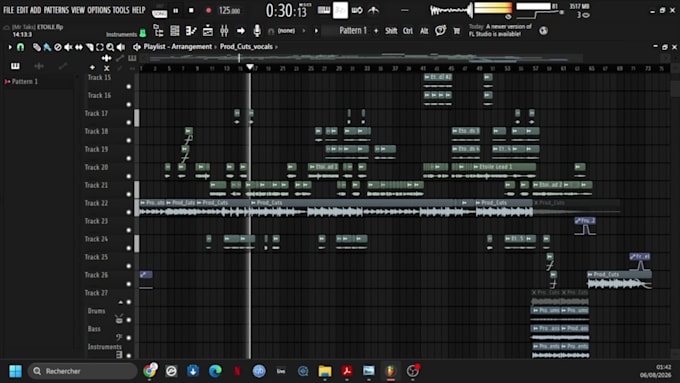The image size is (680, 383).
Task: Click the red record button
Action: (x=209, y=10)
